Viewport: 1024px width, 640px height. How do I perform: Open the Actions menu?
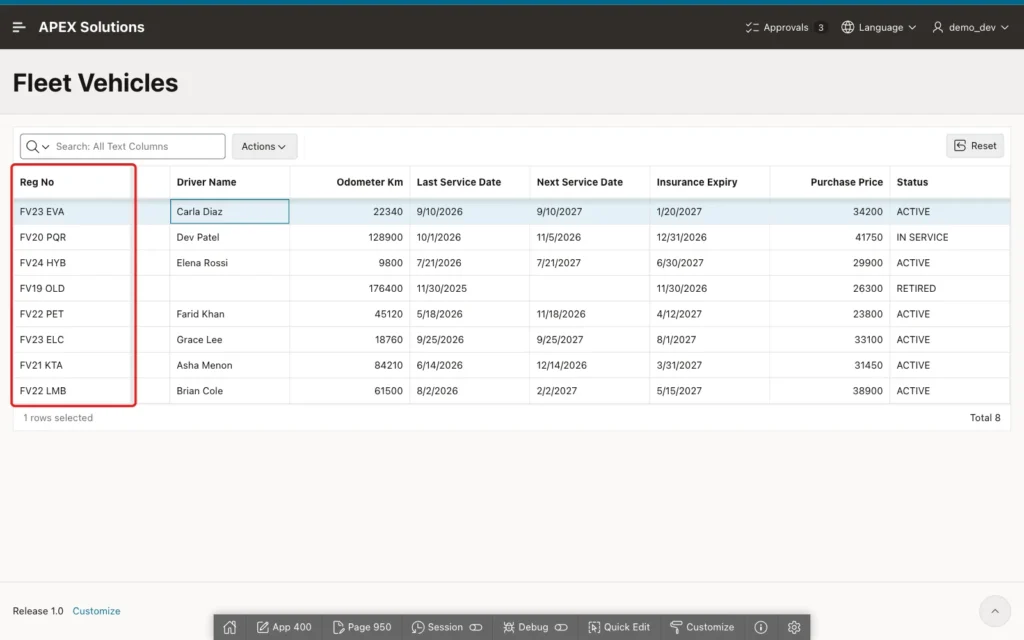coord(264,146)
